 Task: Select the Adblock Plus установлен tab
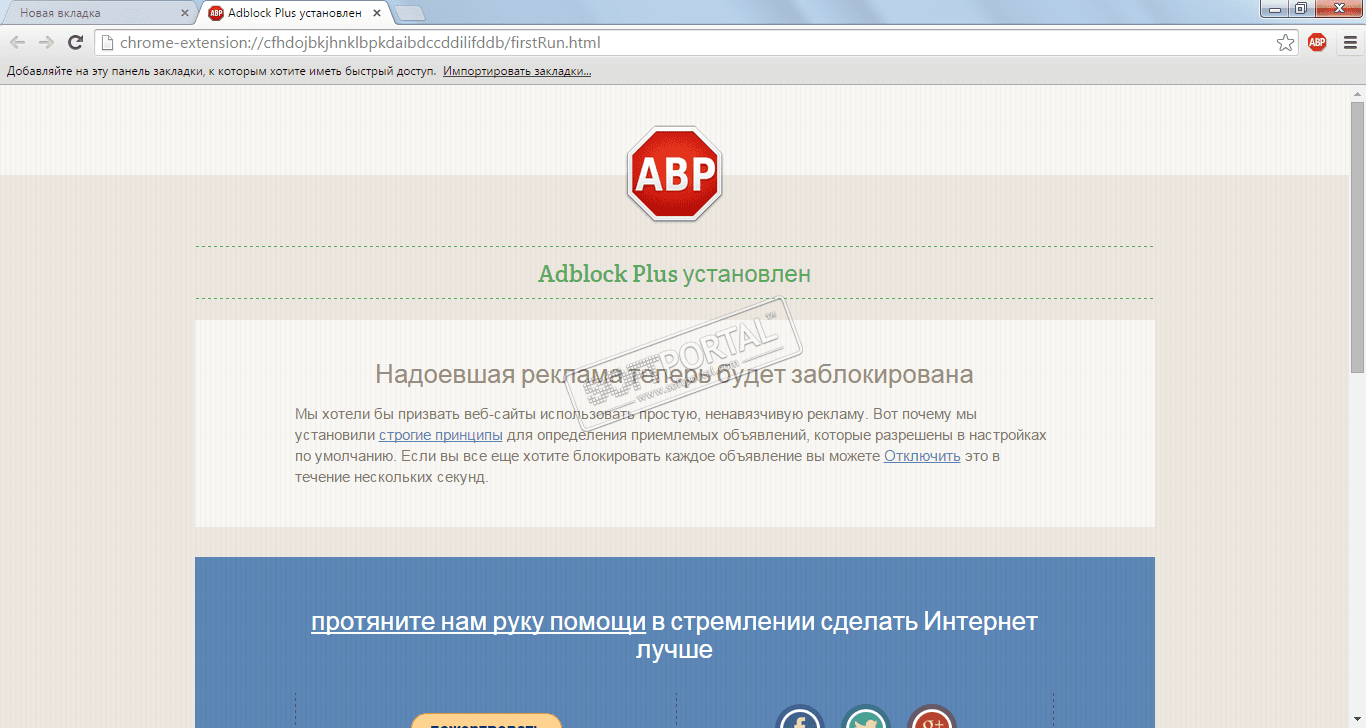[x=293, y=13]
